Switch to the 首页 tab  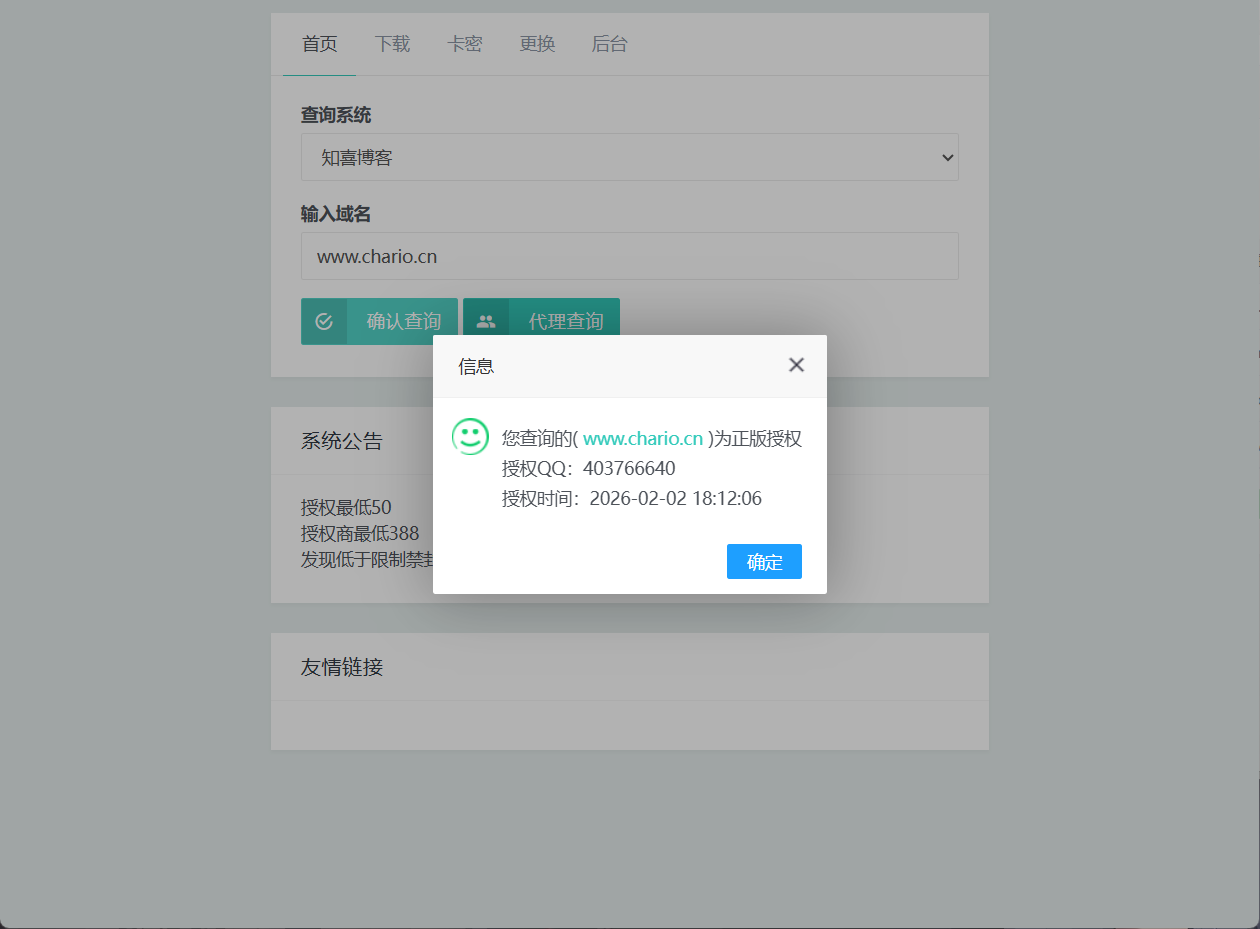[319, 44]
